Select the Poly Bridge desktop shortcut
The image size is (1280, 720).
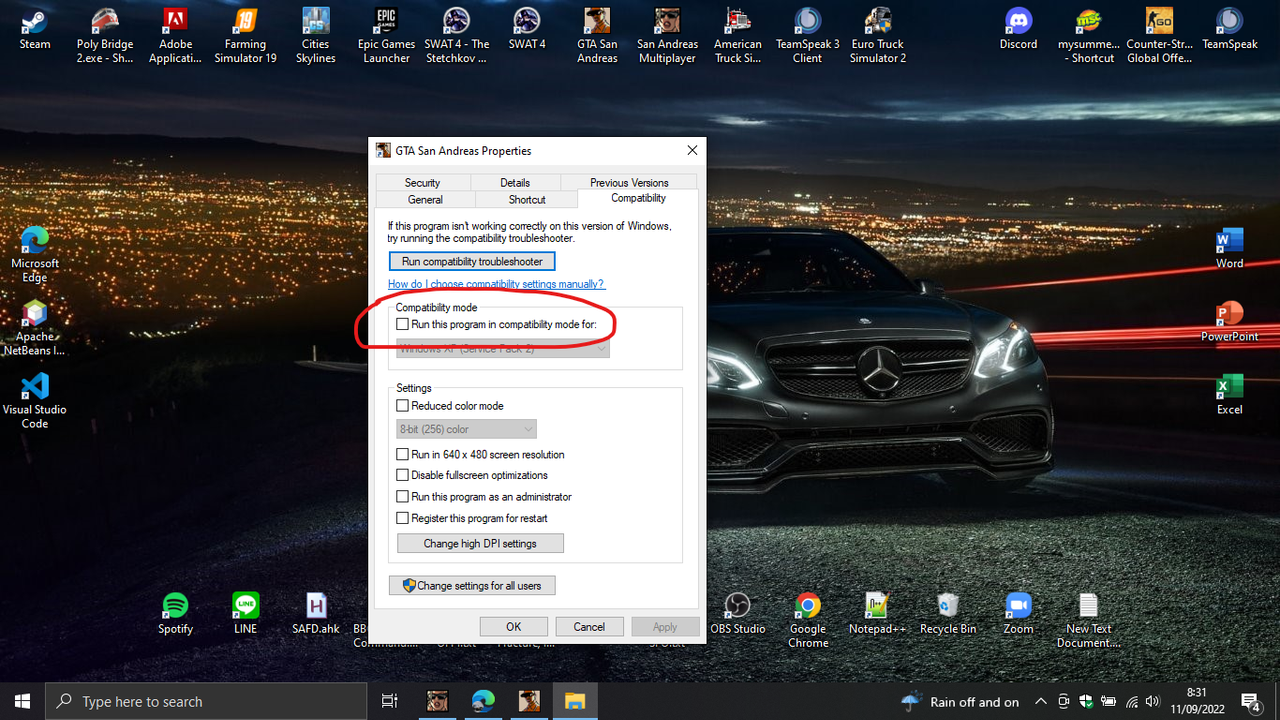click(x=105, y=36)
